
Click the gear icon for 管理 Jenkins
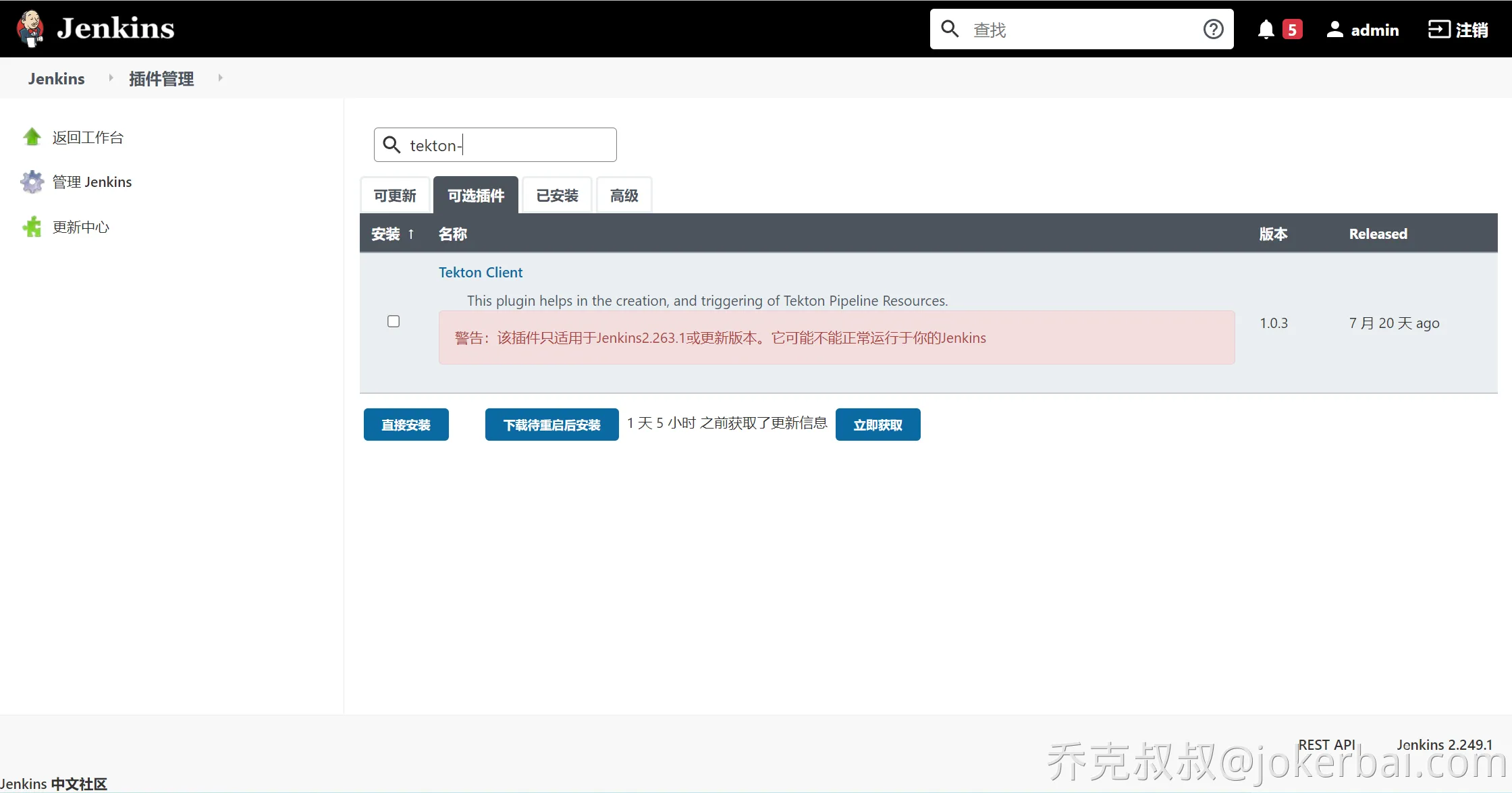pyautogui.click(x=32, y=182)
